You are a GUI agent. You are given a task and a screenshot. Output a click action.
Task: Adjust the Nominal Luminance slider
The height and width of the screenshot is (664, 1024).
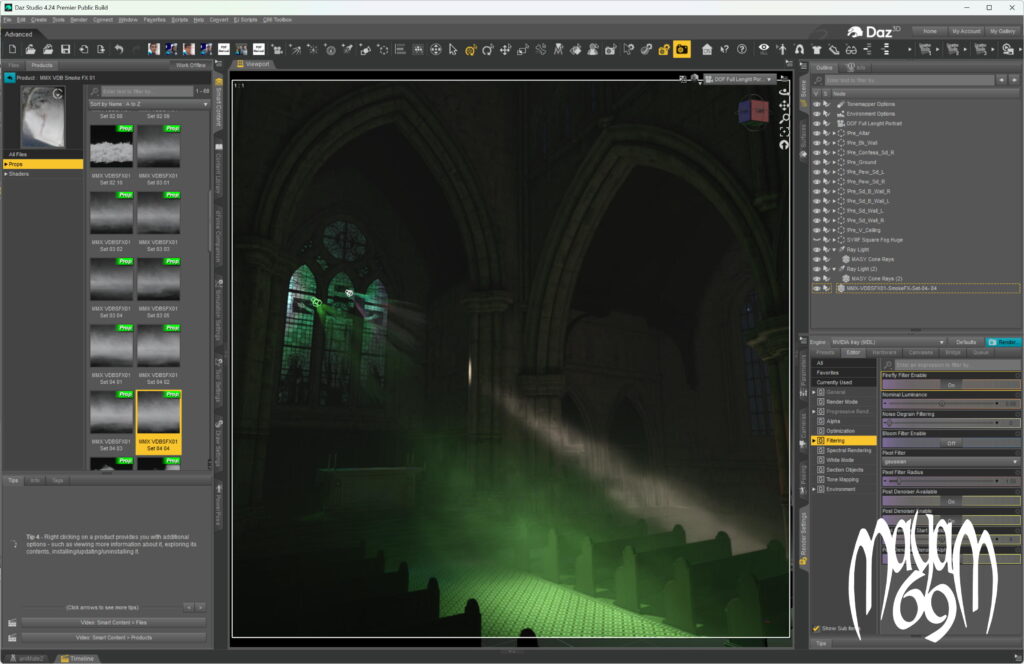[942, 404]
